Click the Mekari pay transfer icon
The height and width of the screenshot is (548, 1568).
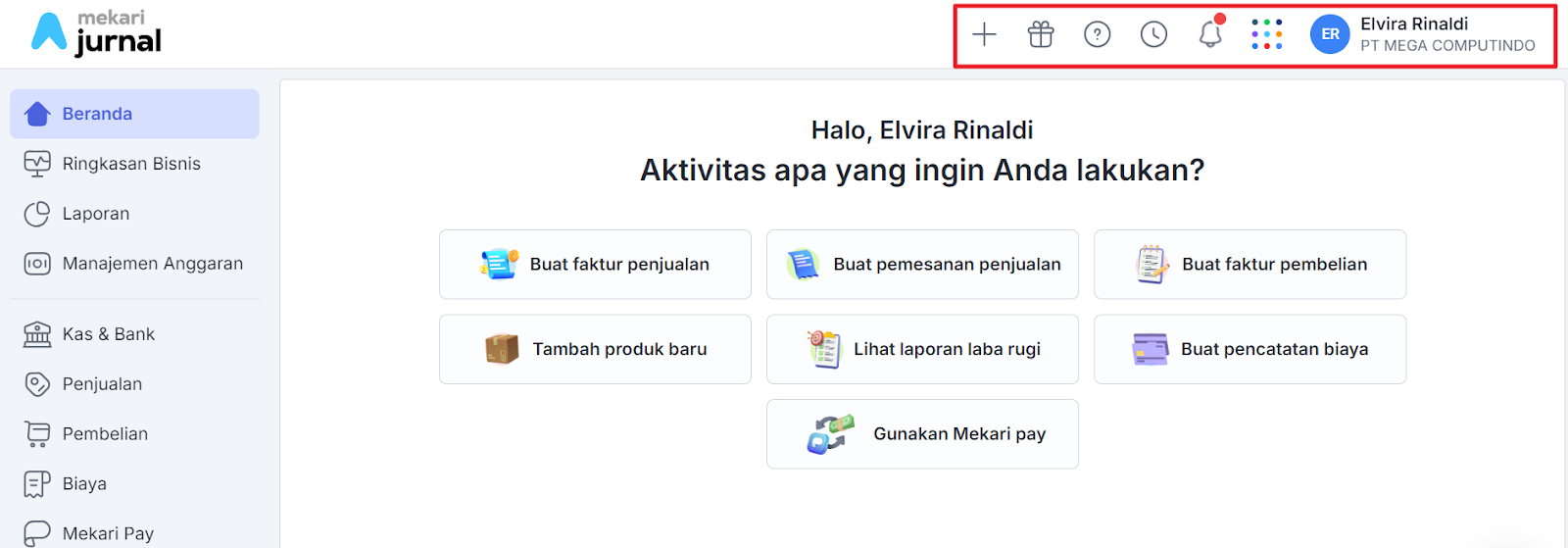[831, 434]
